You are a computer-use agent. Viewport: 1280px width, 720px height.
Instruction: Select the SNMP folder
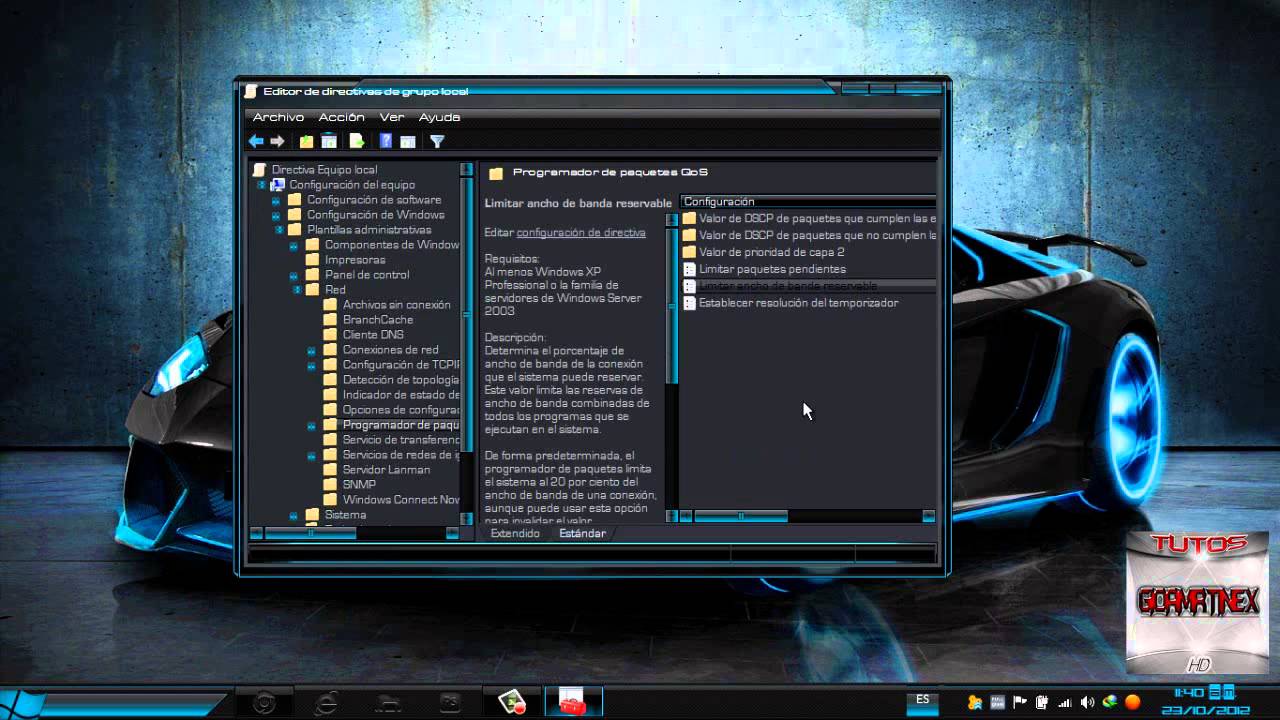[x=359, y=485]
